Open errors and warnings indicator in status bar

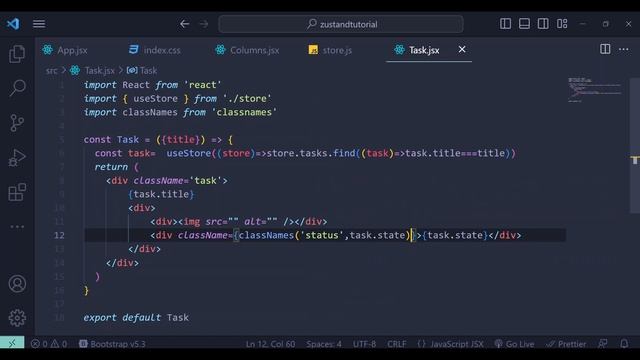49,344
